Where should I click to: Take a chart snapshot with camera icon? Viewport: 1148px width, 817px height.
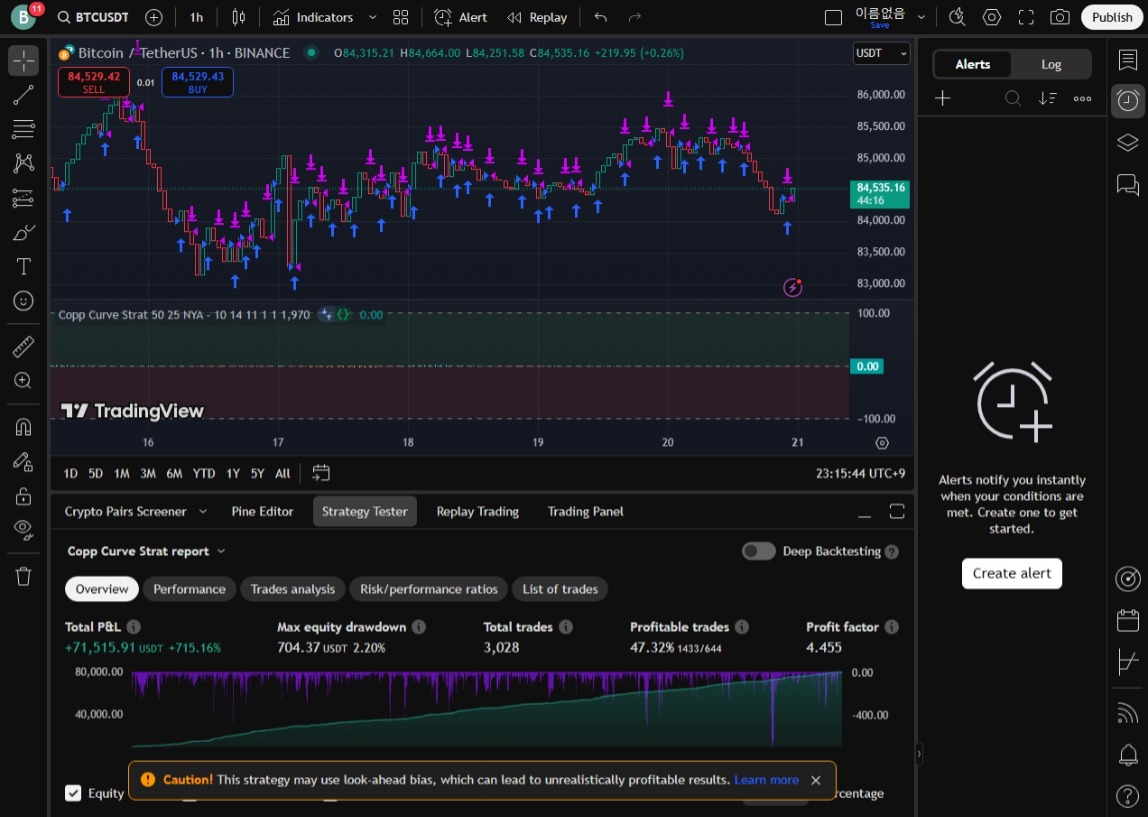[1059, 18]
